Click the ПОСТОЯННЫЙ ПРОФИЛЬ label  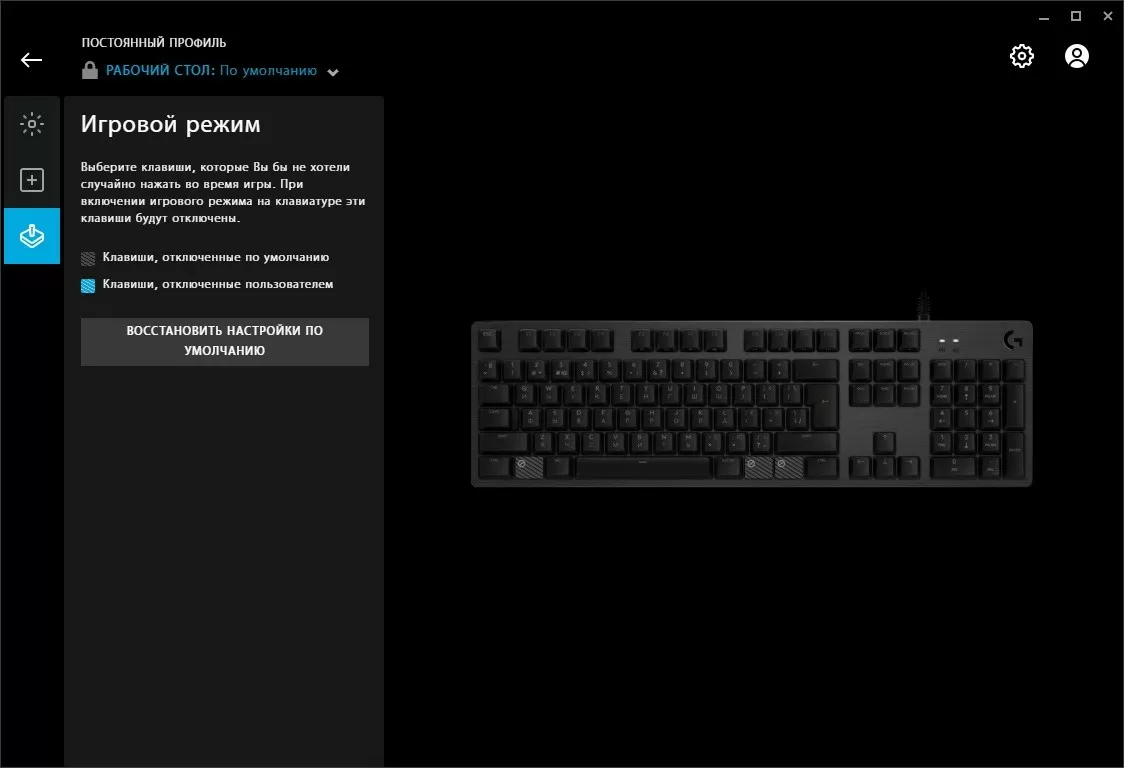153,42
